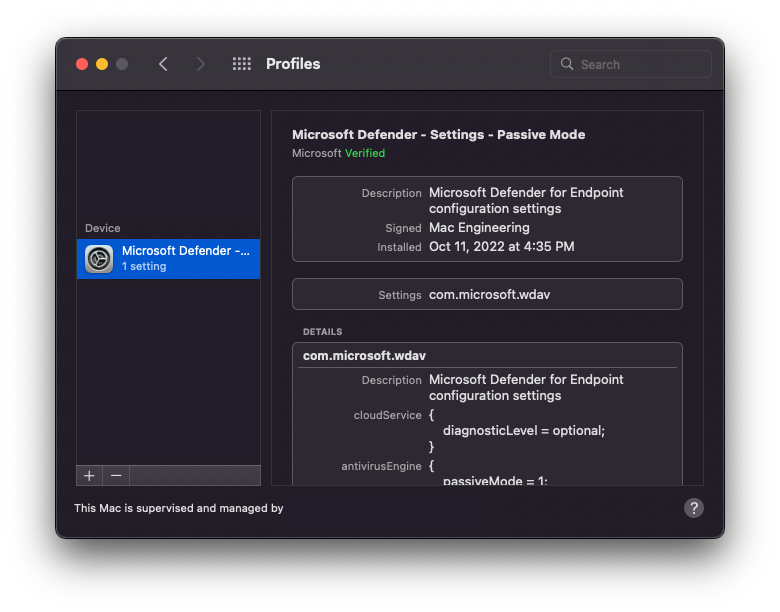Open help with question mark button
Screen dimensions: 780x612
pos(693,508)
